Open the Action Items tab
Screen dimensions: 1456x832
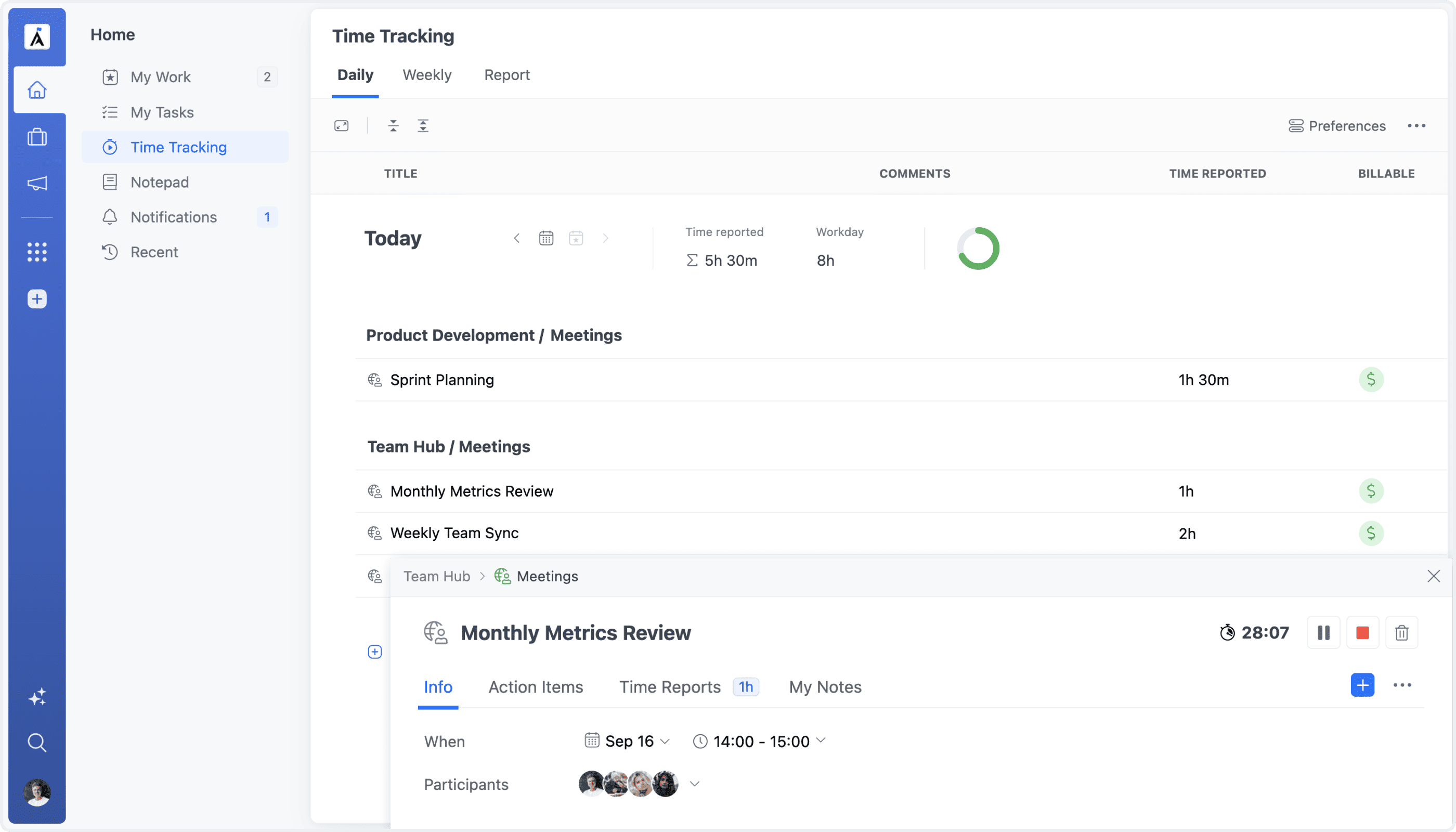pos(536,687)
